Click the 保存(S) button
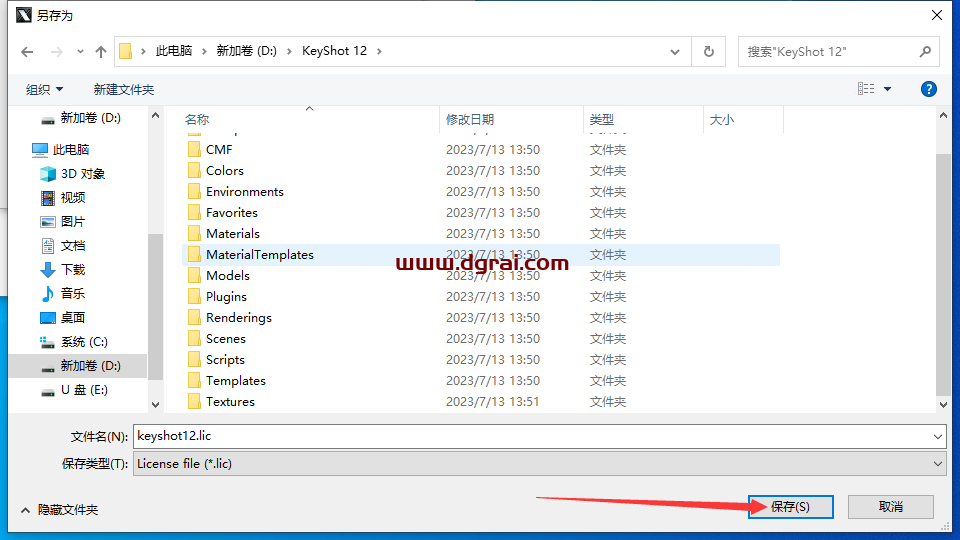Viewport: 960px width, 540px height. pyautogui.click(x=790, y=507)
